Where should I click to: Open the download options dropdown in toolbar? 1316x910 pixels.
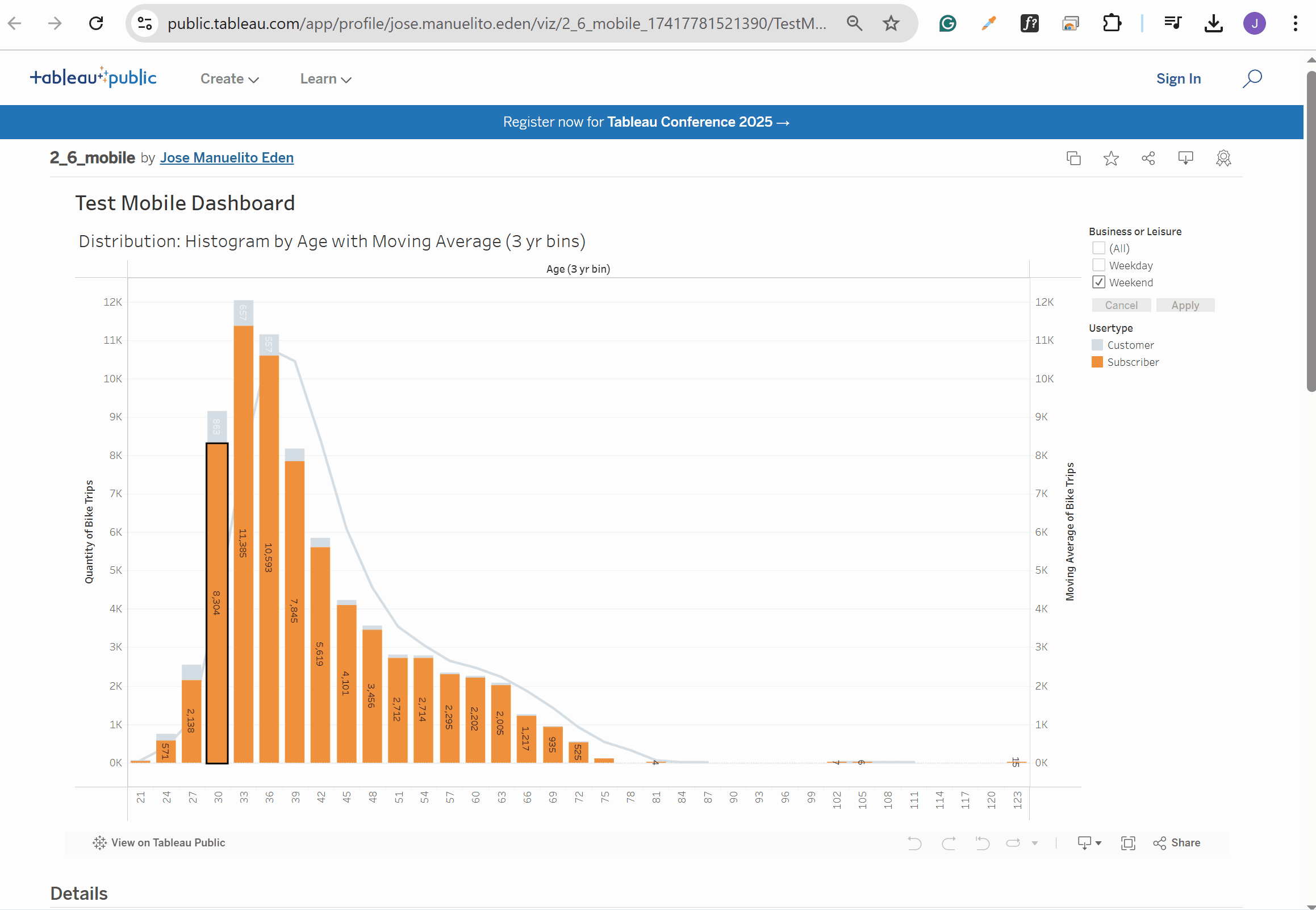[1089, 843]
